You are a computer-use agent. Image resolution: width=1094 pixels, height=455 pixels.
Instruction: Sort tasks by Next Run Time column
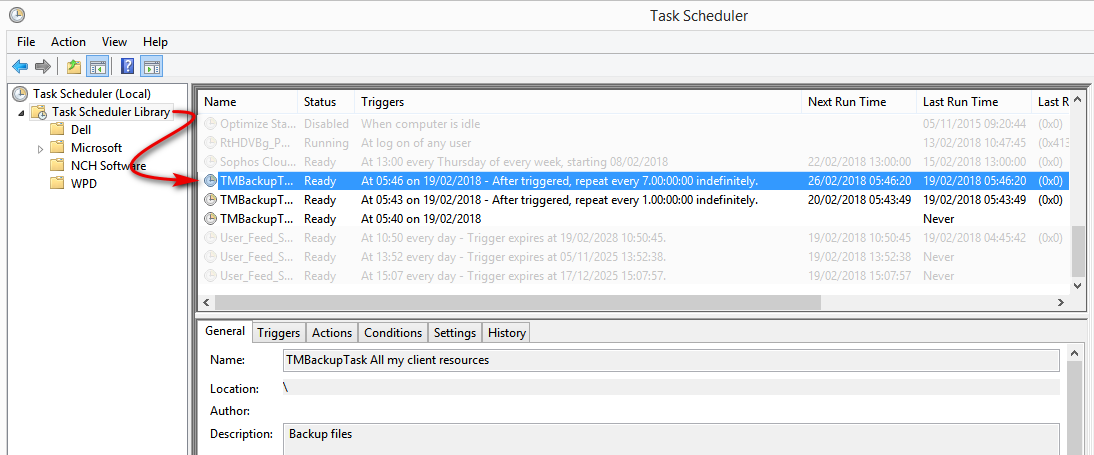(x=859, y=102)
